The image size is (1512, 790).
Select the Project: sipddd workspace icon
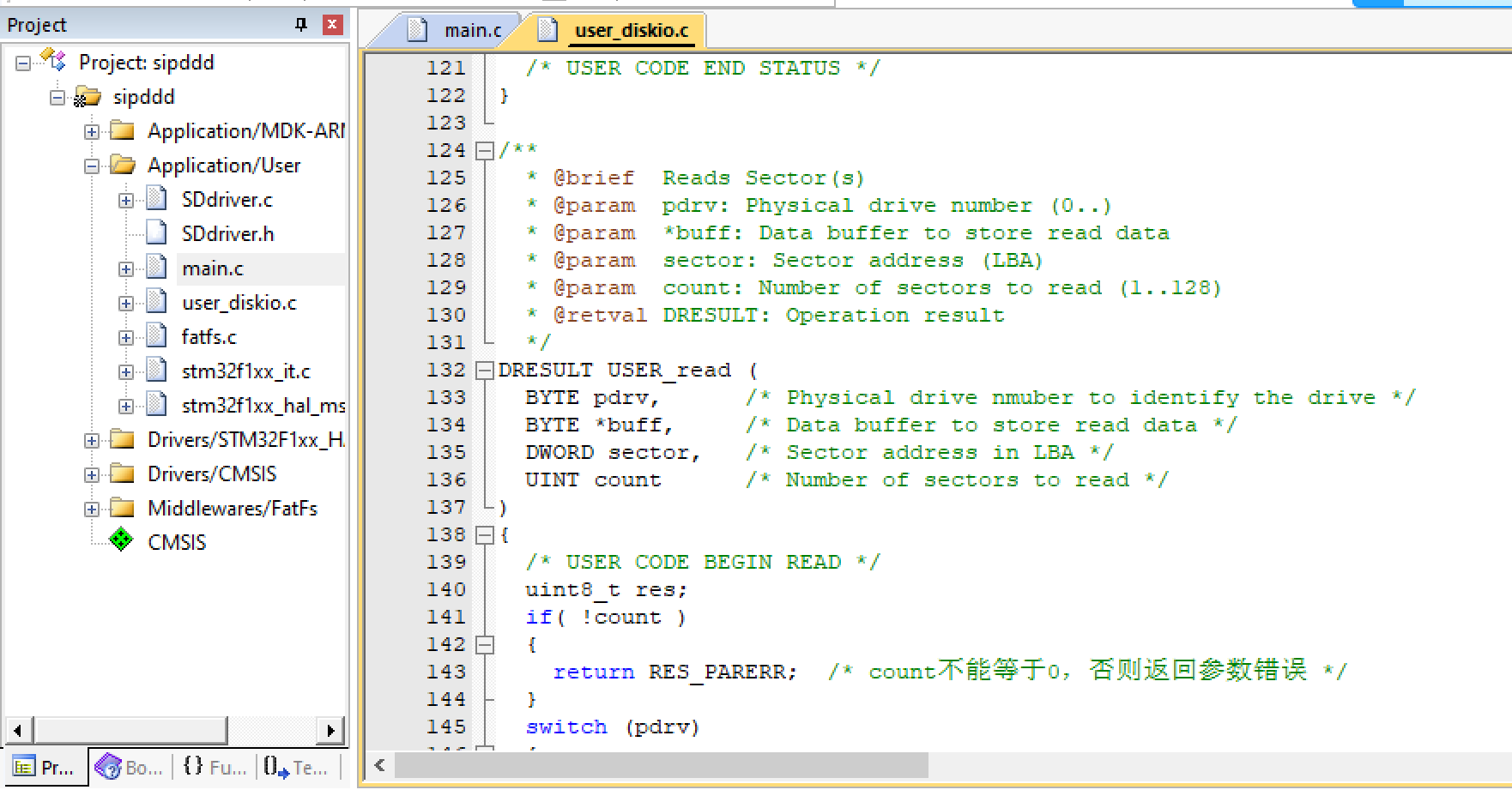pos(54,61)
